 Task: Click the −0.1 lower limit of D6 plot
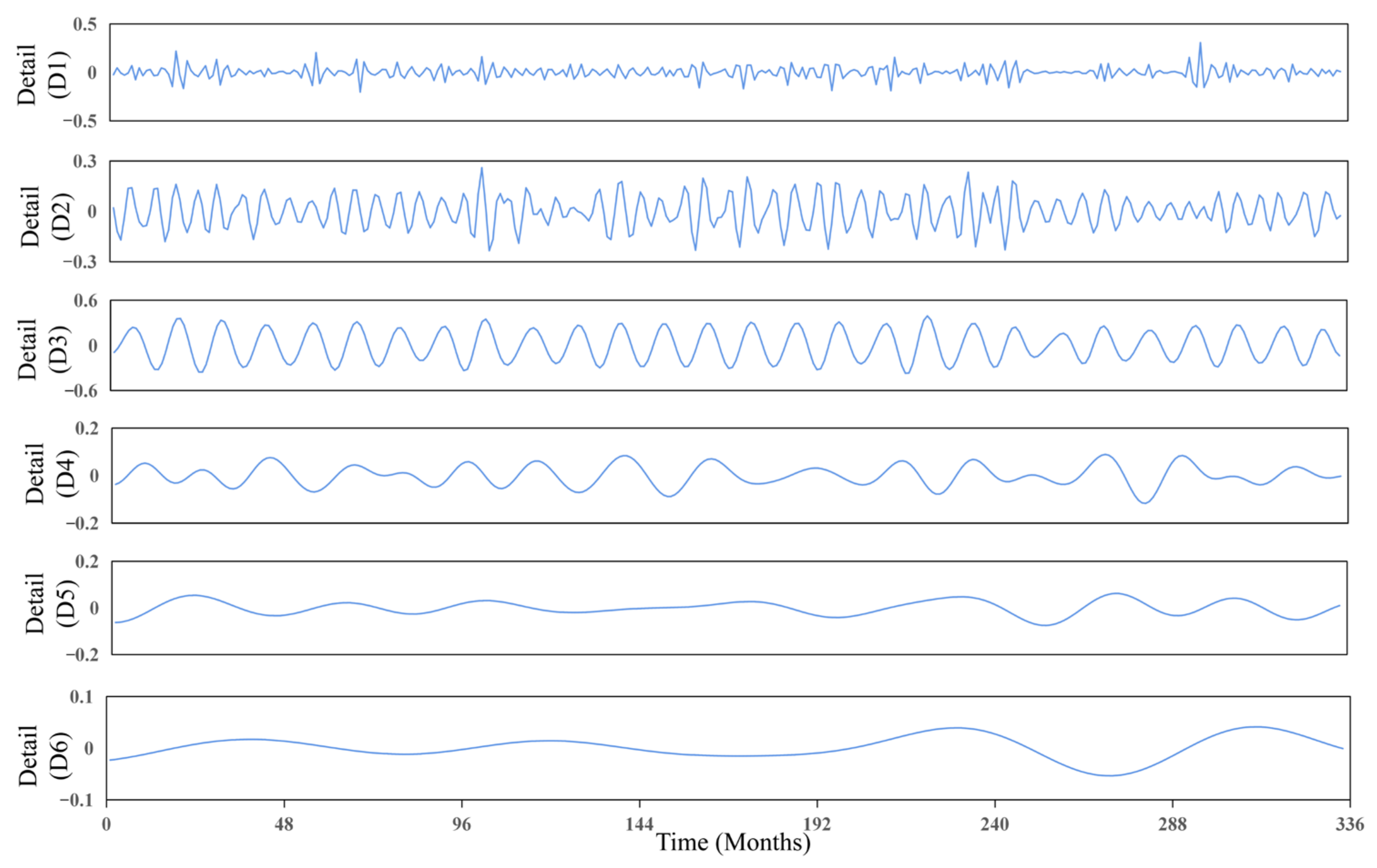76,800
